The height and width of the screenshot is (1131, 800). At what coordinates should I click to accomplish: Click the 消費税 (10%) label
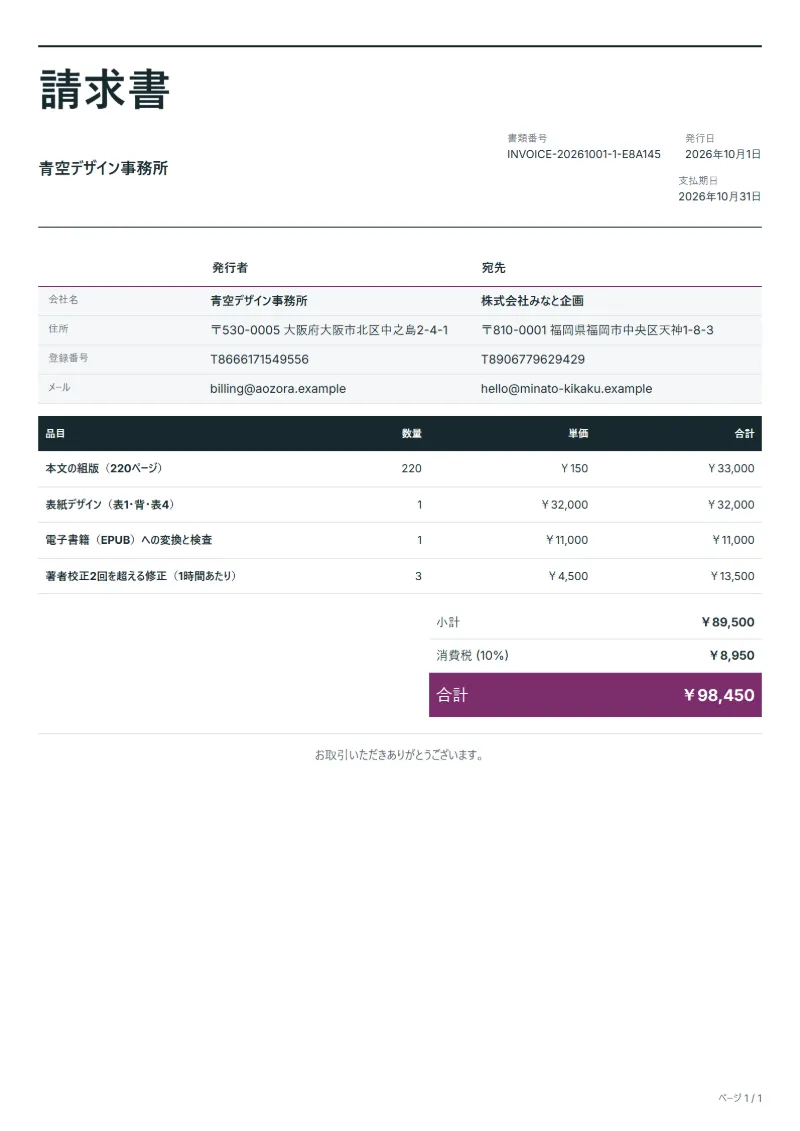coord(472,656)
